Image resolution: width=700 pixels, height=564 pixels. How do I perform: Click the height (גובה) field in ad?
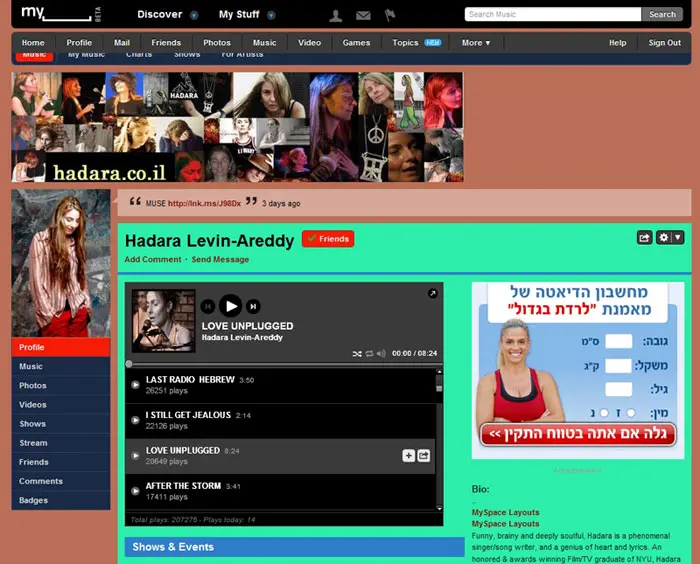(x=618, y=342)
